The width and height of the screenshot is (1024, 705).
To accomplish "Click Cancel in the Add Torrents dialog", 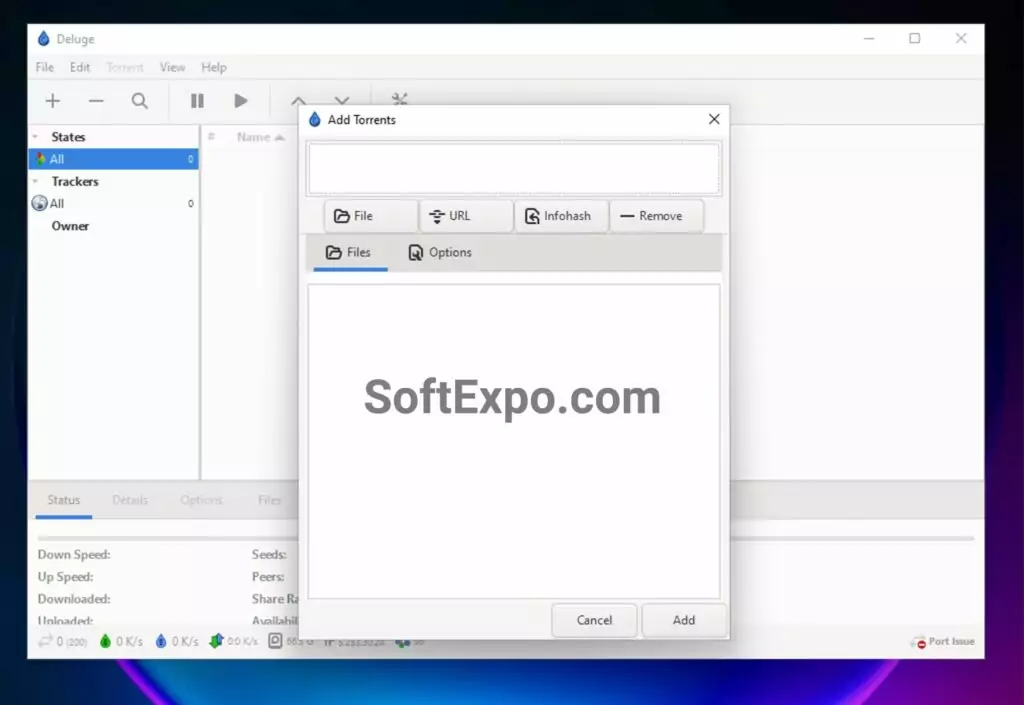I will [594, 620].
